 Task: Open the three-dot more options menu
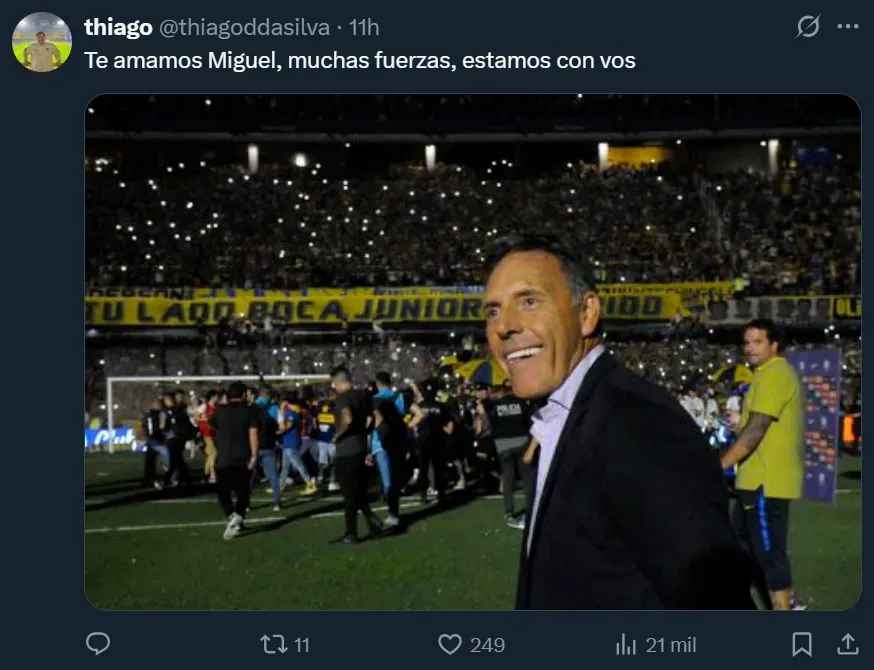tap(848, 27)
